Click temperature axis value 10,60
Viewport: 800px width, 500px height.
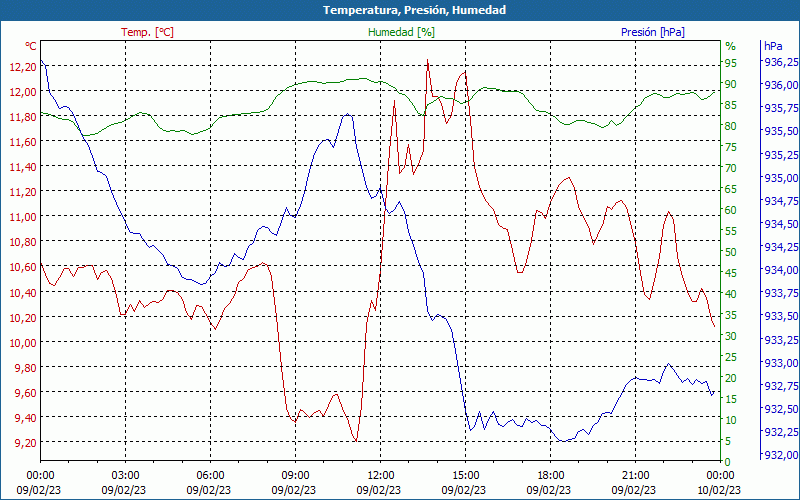(x=23, y=267)
